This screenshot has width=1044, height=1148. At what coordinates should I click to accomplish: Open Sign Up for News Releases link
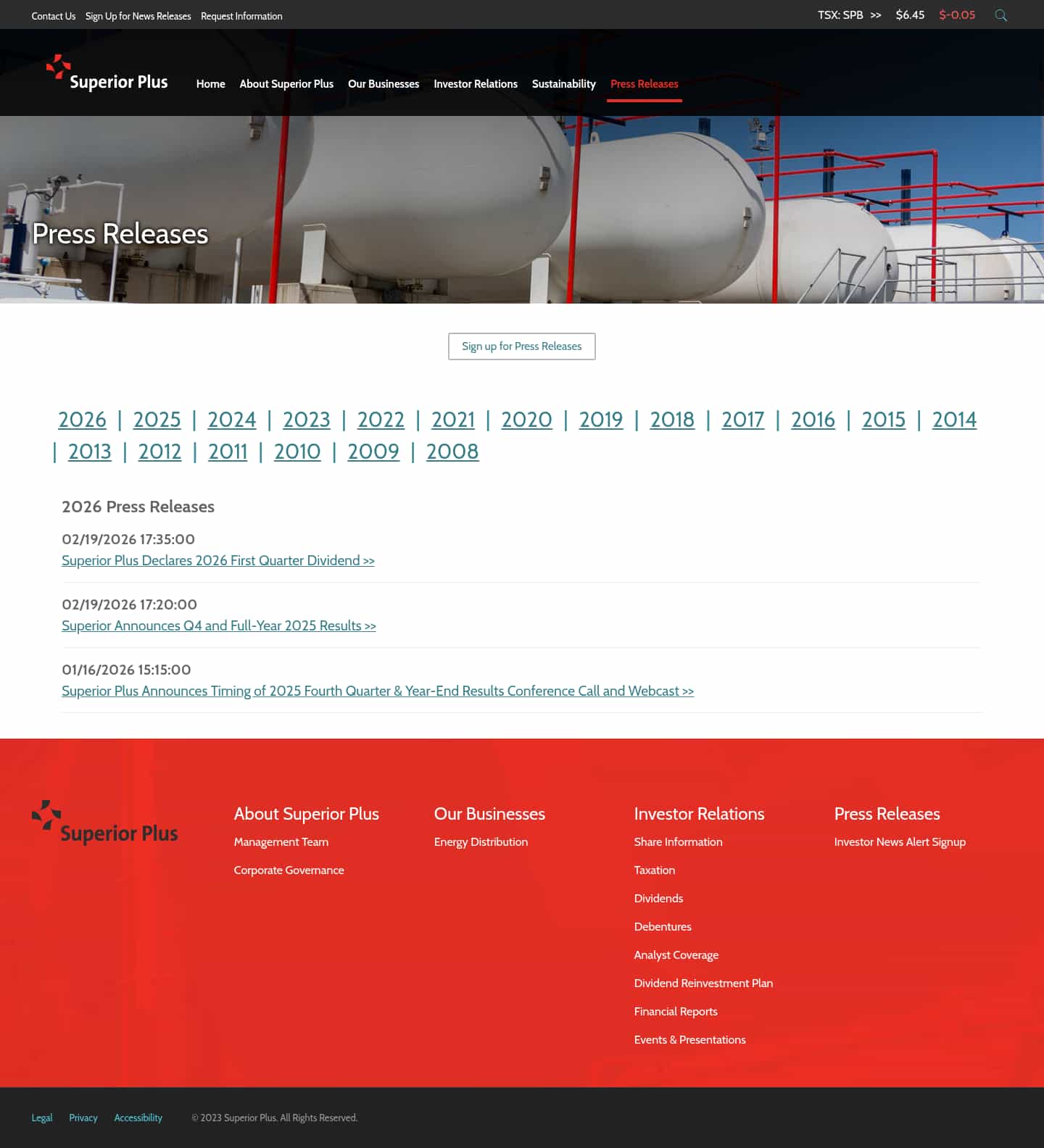(138, 16)
